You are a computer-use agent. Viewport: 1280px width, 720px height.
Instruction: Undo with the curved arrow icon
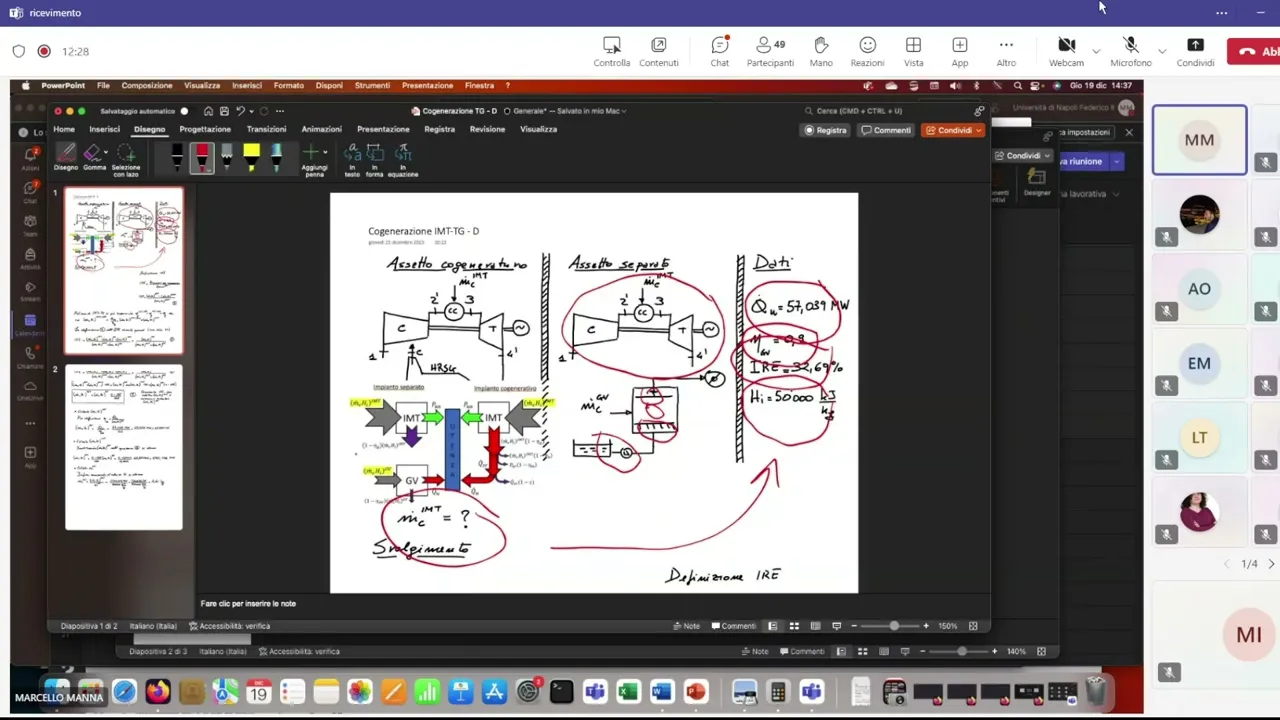click(240, 111)
